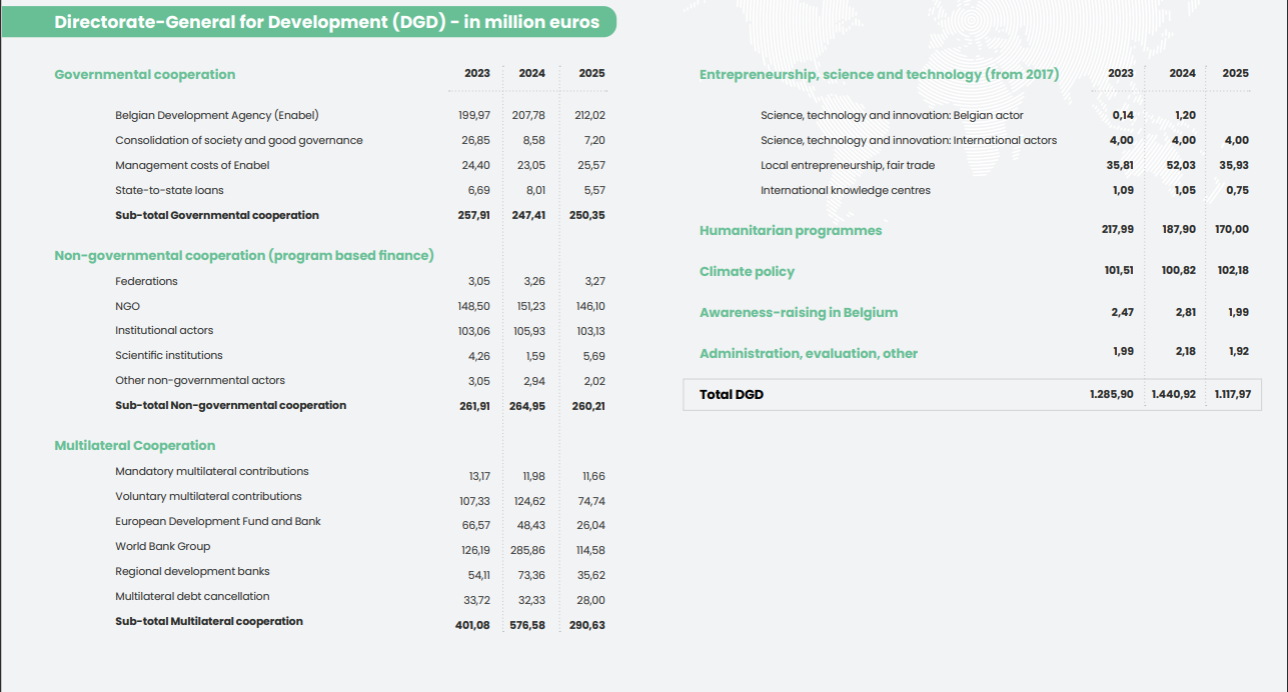Click the "Institutional actors" label
The width and height of the screenshot is (1288, 692).
click(x=164, y=330)
